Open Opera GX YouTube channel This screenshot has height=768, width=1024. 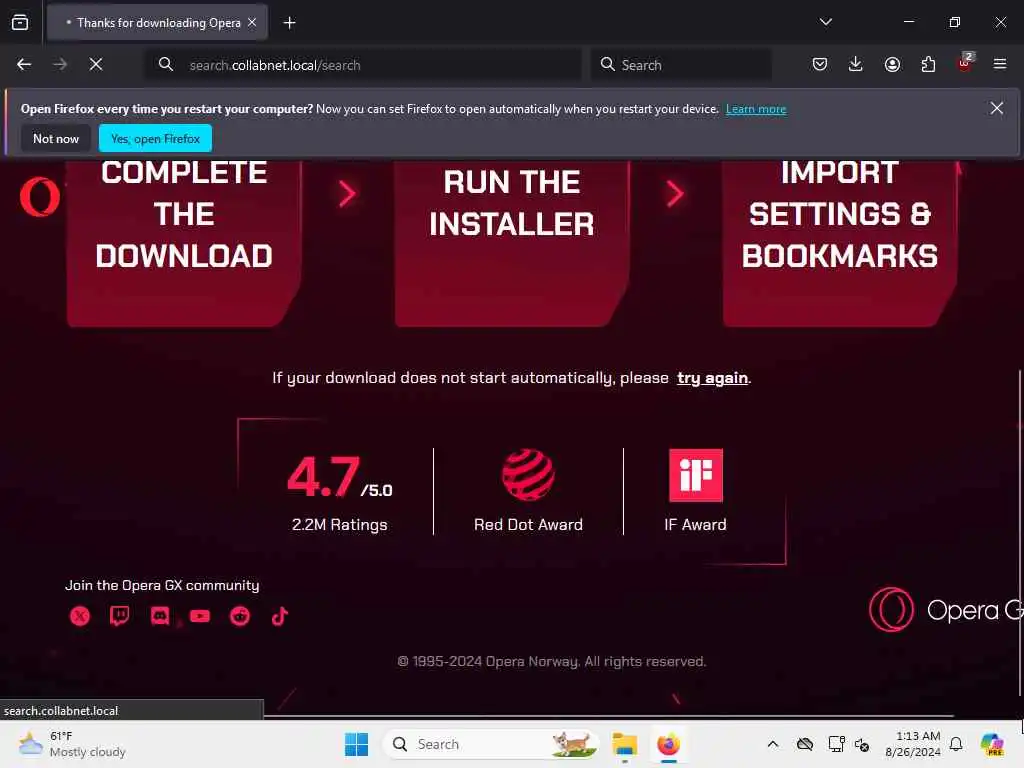[x=200, y=616]
